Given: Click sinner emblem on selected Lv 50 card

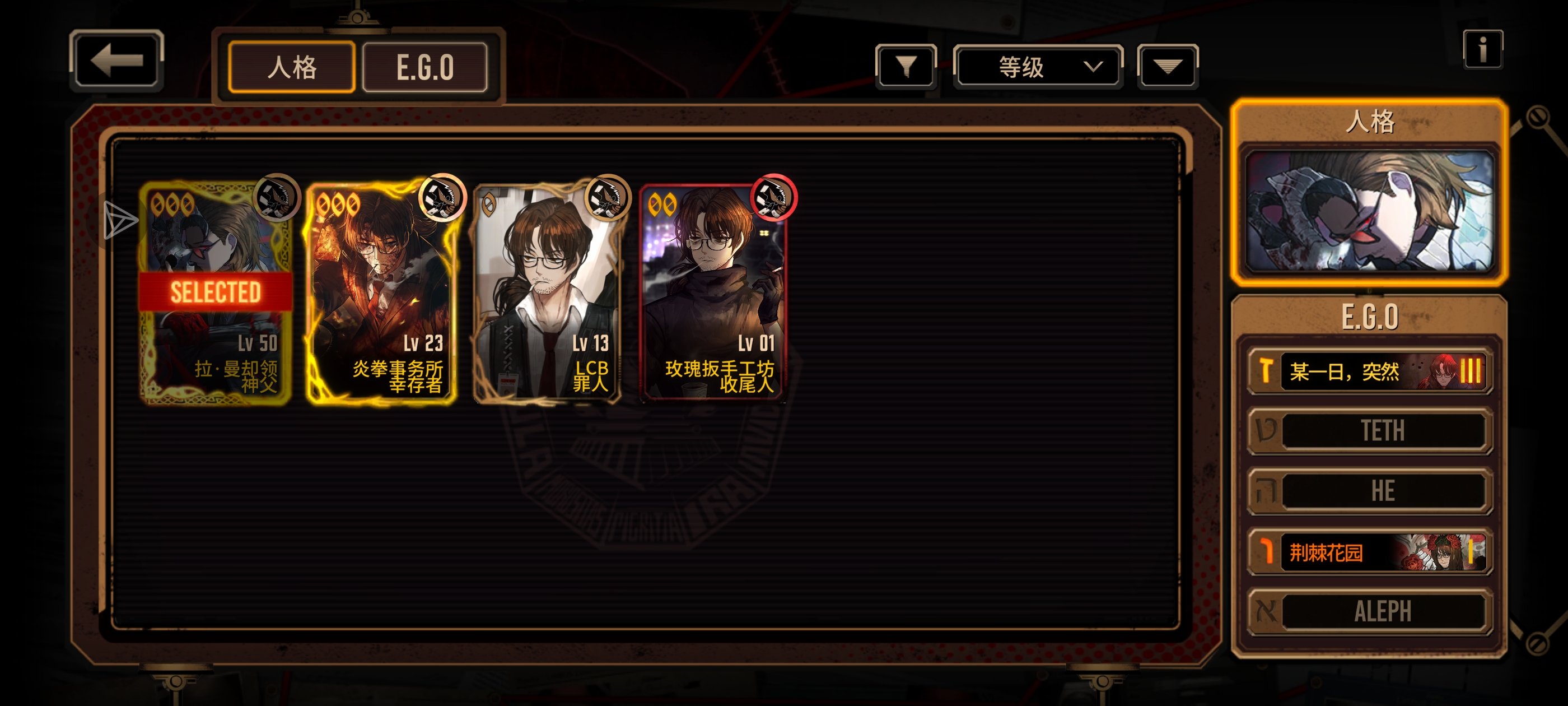Looking at the screenshot, I should (x=276, y=197).
